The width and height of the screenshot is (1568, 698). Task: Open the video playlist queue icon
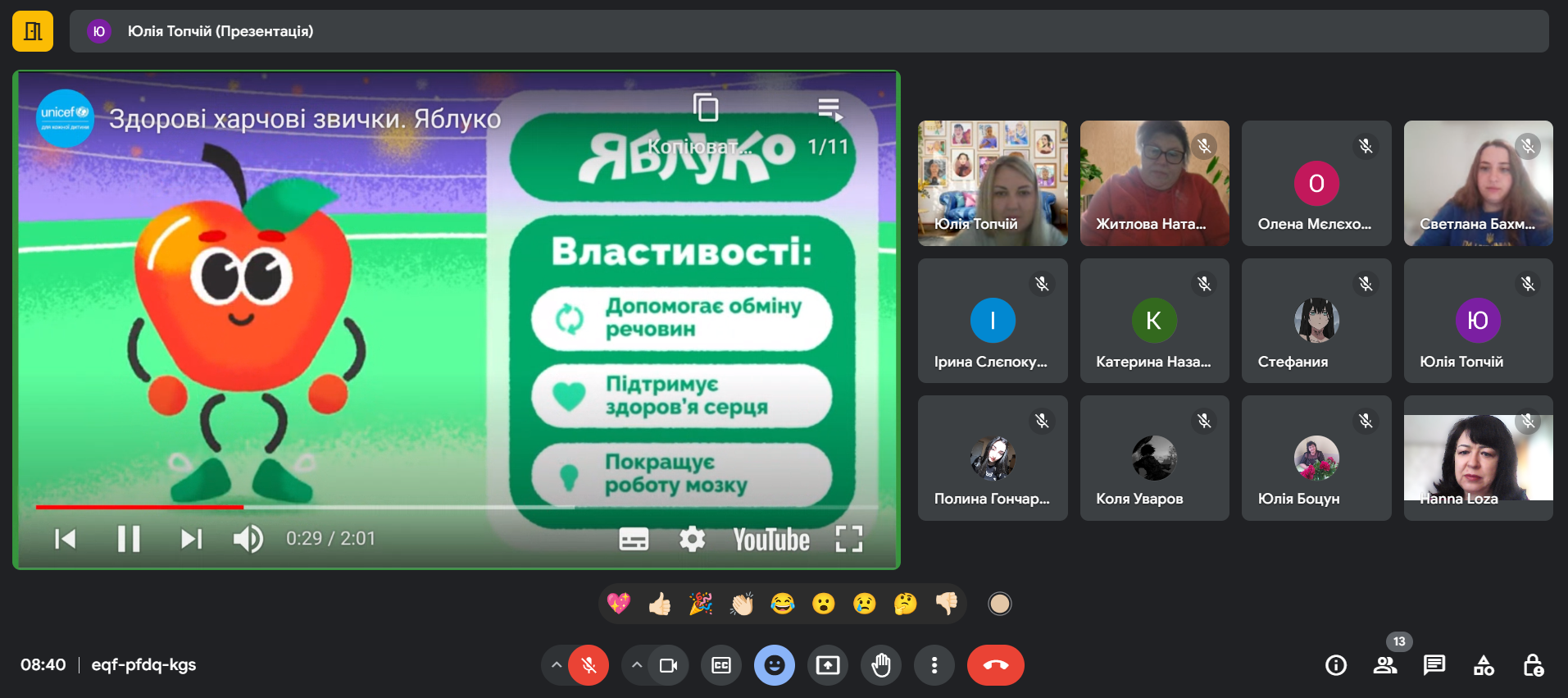click(x=829, y=109)
